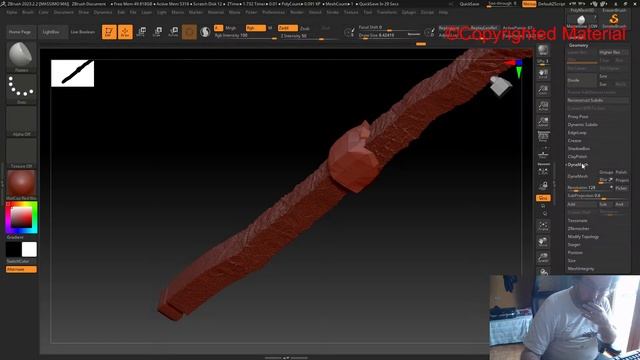Click the QuickSave button

469,4
